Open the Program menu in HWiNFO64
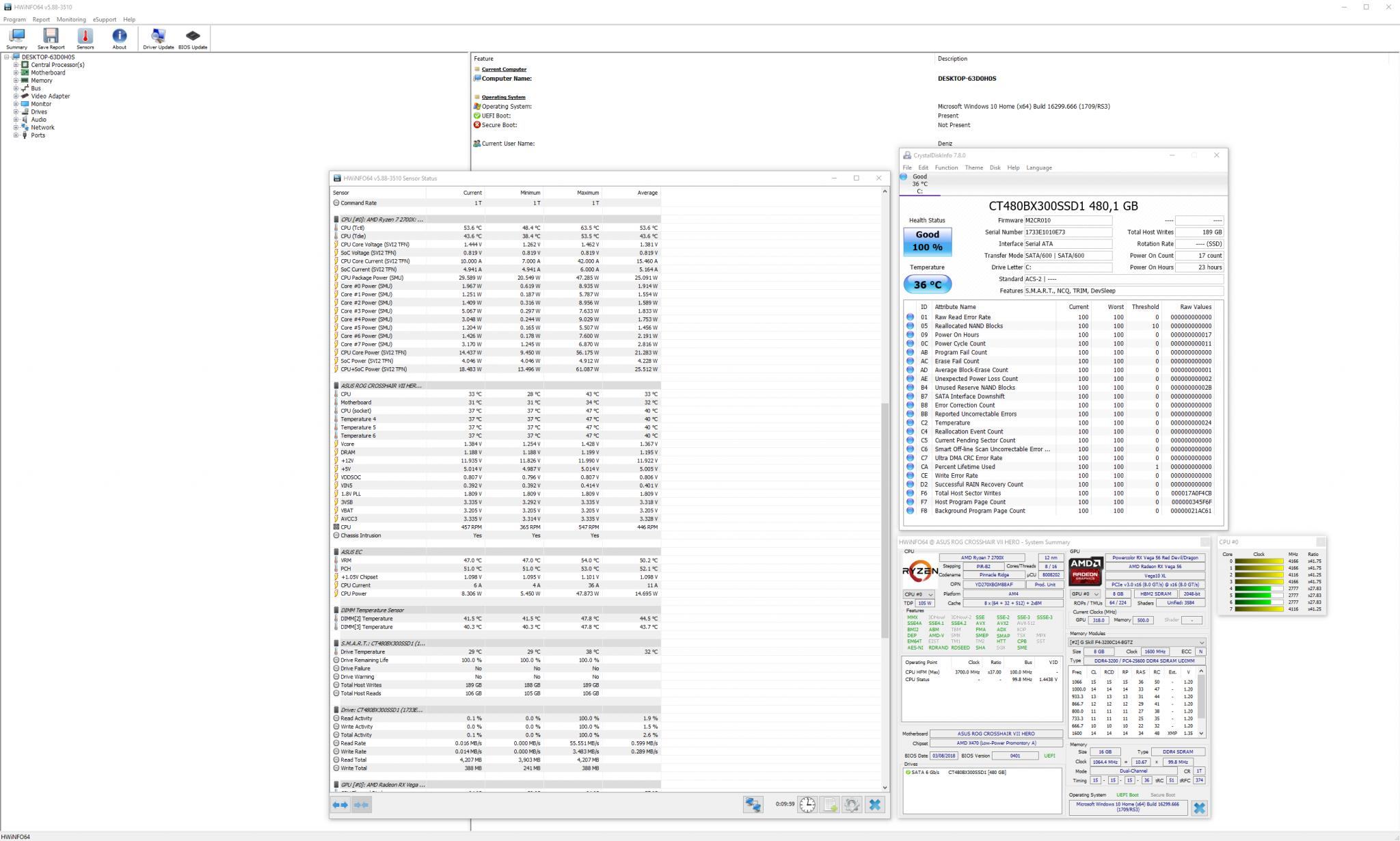 [x=14, y=20]
